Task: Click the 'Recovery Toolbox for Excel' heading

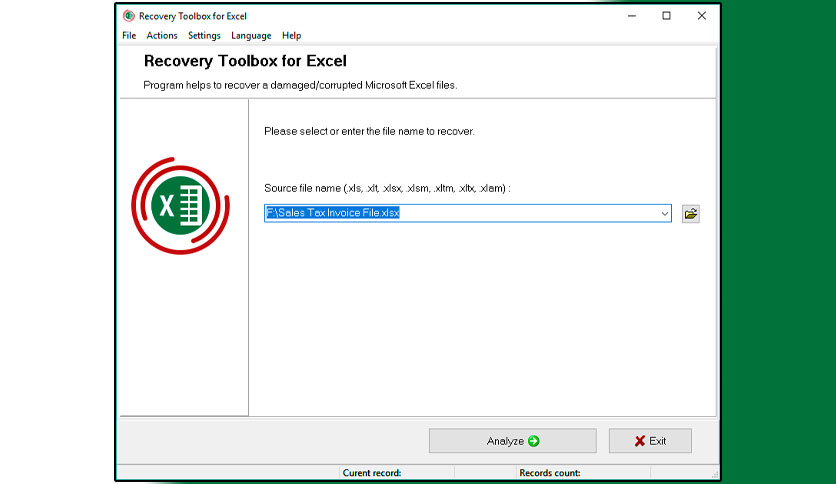Action: [x=245, y=61]
